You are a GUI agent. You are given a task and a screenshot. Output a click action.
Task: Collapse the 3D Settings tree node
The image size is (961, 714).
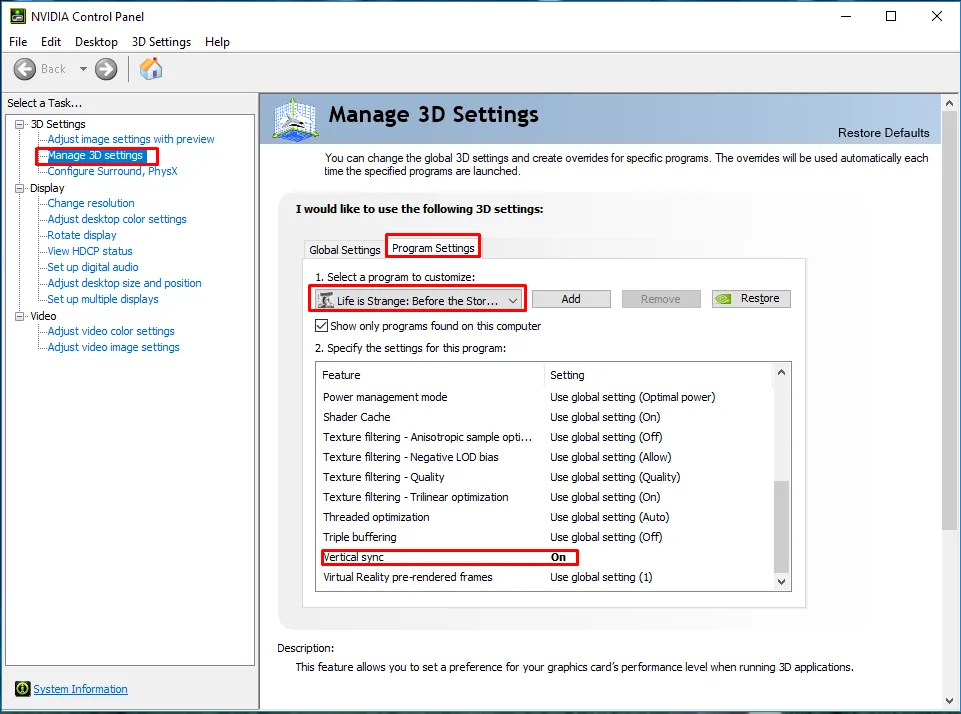tap(20, 124)
